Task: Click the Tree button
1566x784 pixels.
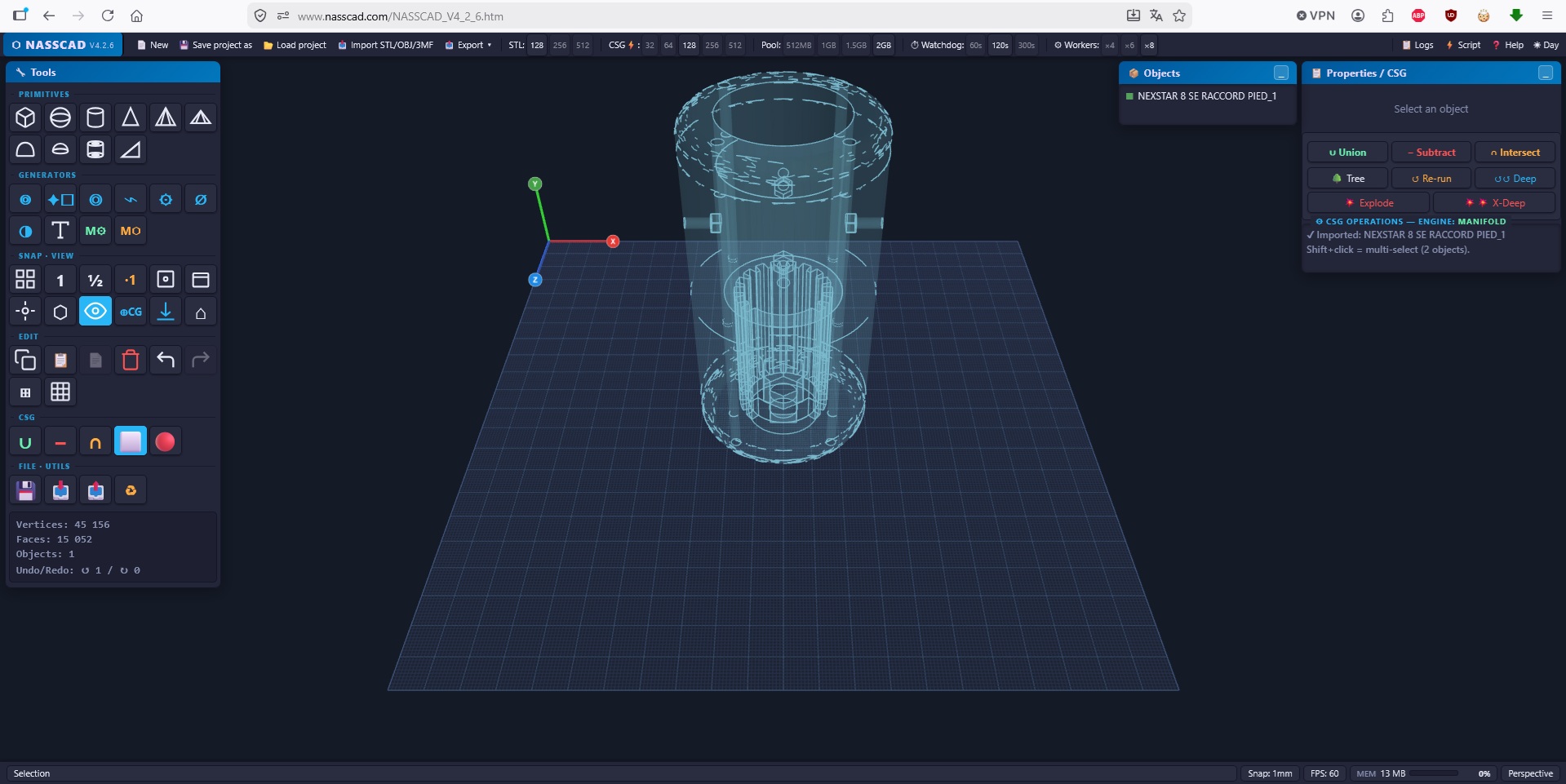Action: coord(1347,179)
